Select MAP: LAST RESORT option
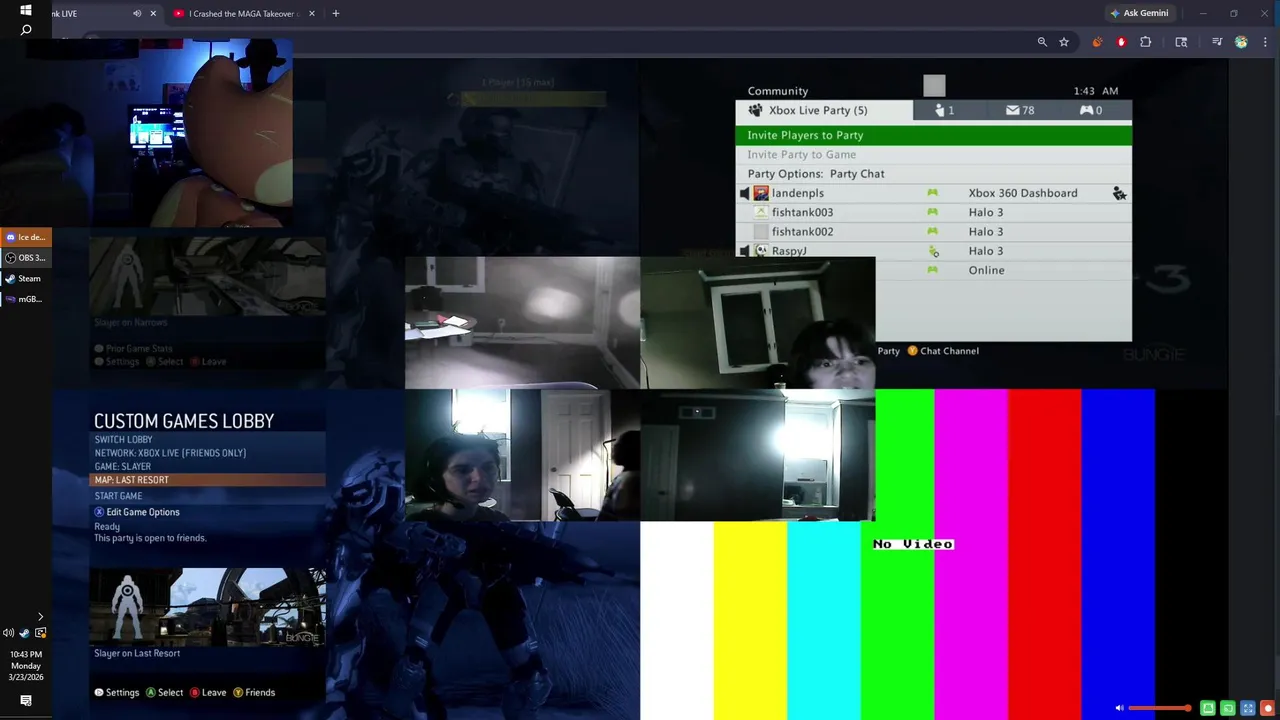 [x=208, y=480]
